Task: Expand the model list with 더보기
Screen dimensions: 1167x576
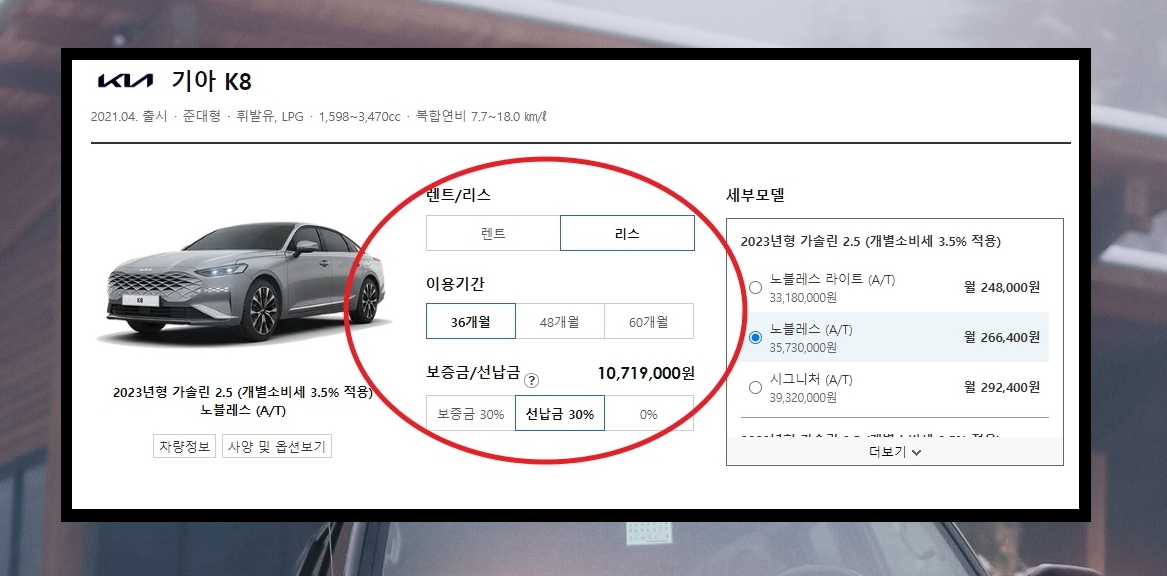Action: click(x=895, y=451)
